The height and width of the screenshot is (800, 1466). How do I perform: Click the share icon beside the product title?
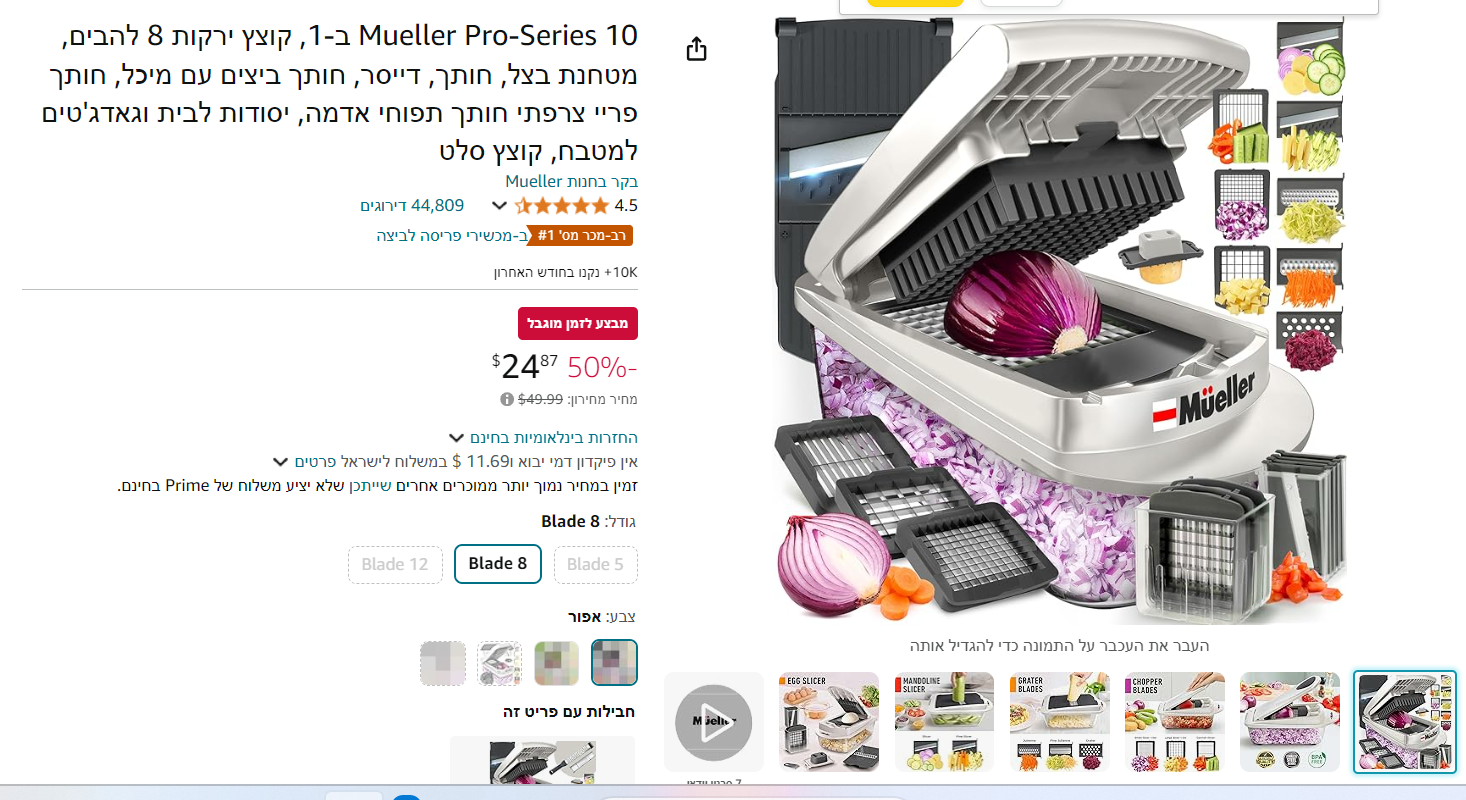pyautogui.click(x=697, y=49)
